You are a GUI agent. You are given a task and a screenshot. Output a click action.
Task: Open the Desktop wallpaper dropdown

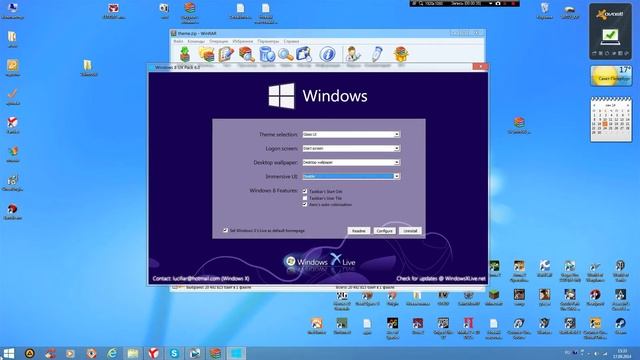pyautogui.click(x=351, y=162)
